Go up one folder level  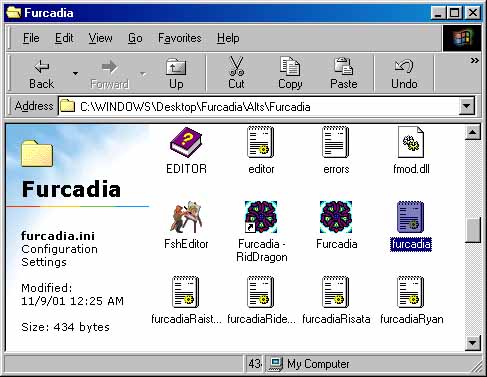(176, 73)
